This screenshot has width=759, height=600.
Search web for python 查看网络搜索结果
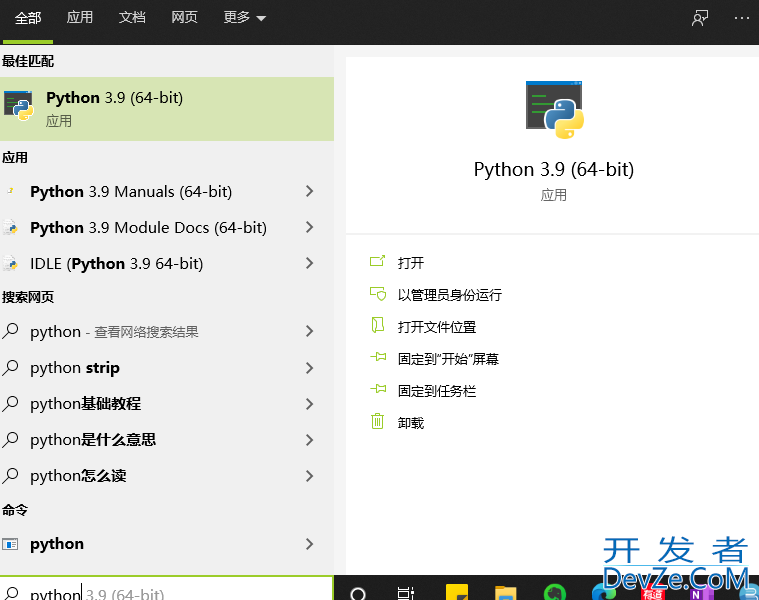[114, 332]
